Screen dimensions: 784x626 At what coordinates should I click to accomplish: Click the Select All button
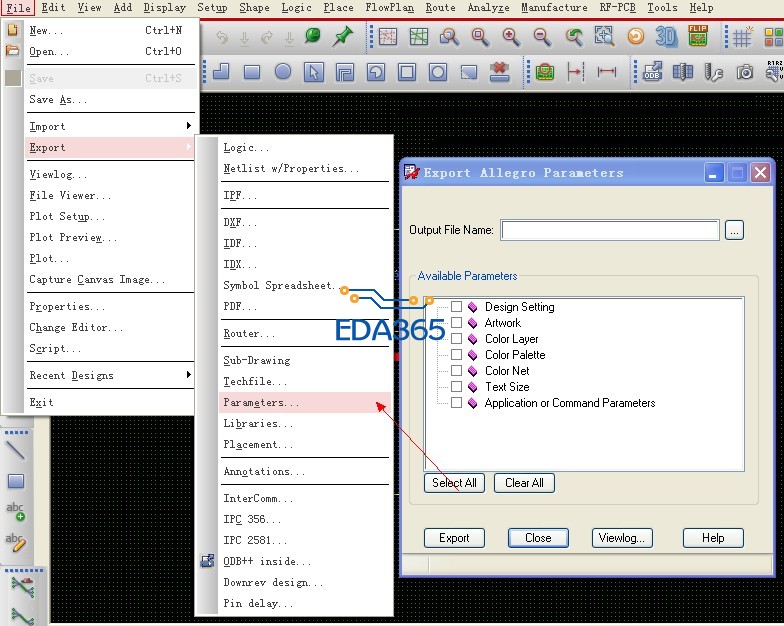point(454,483)
